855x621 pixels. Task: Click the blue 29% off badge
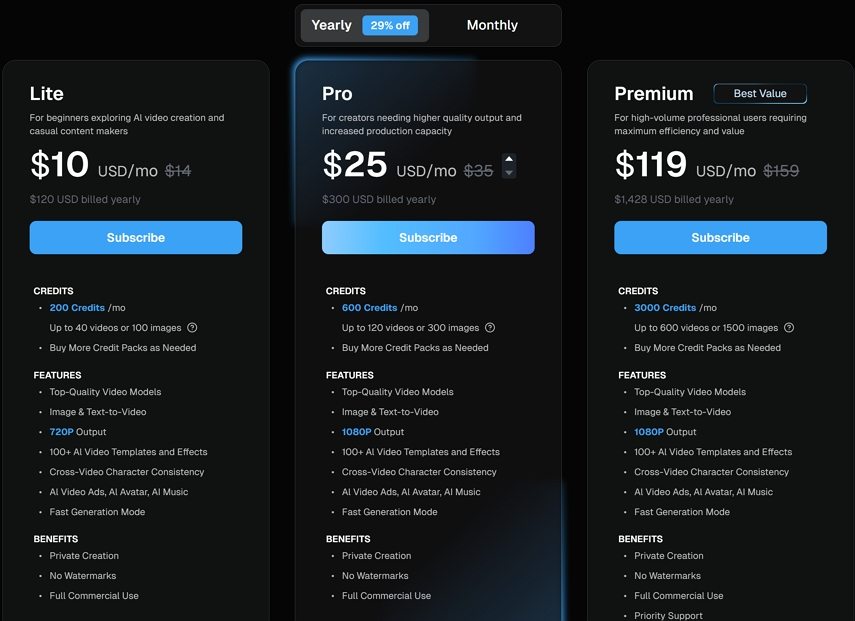[391, 25]
